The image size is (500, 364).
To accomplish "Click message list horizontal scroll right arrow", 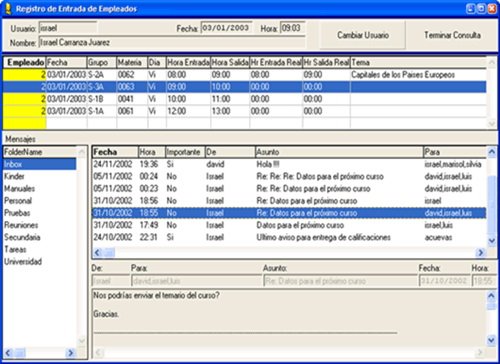I will click(x=481, y=253).
